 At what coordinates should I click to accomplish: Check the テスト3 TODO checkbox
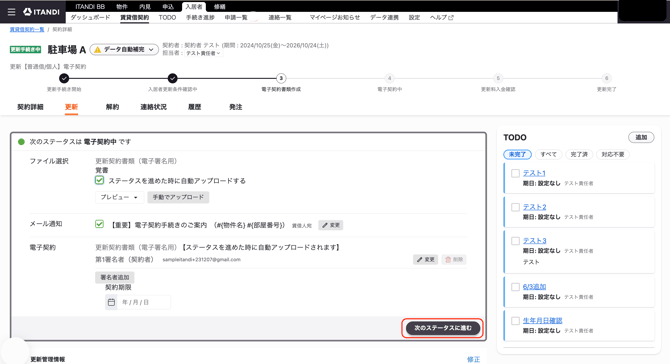coord(515,241)
